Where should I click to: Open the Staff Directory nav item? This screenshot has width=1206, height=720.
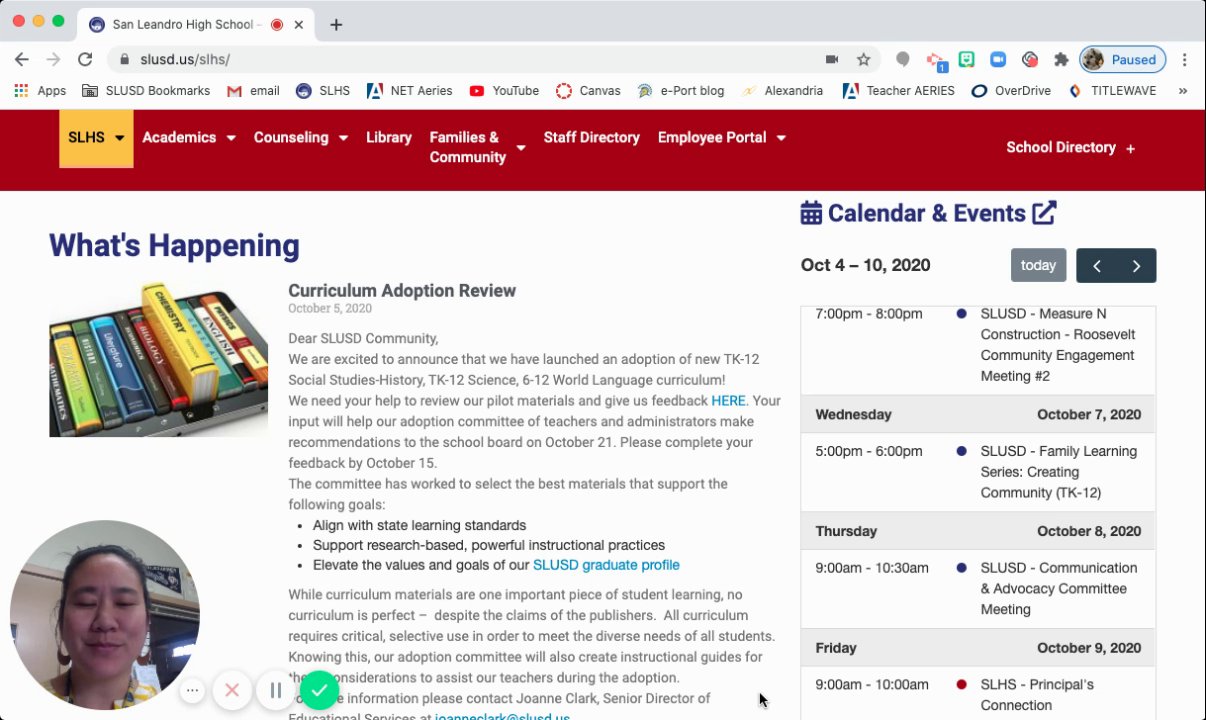(x=591, y=138)
